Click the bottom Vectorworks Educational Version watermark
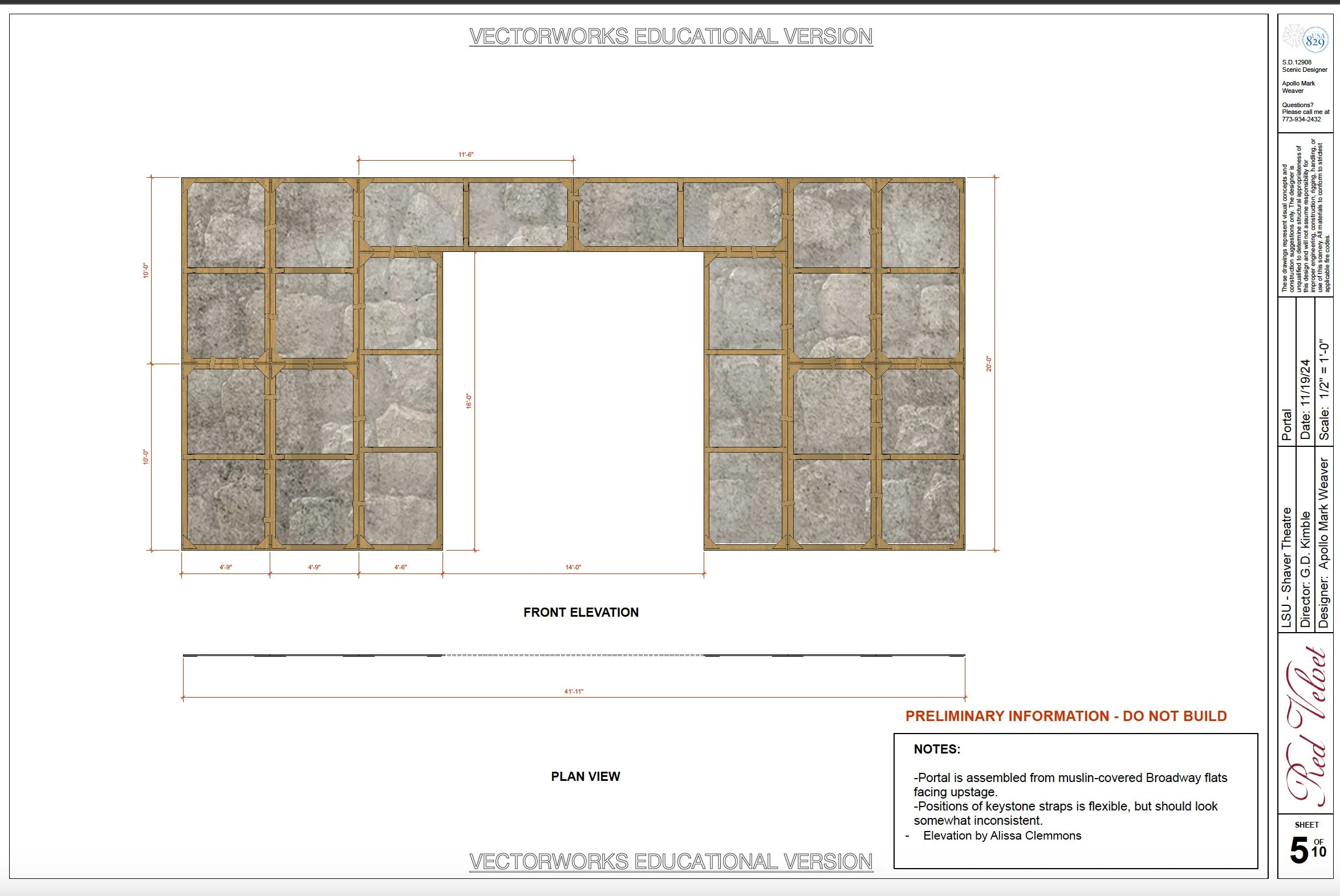This screenshot has height=896, width=1340. [671, 861]
